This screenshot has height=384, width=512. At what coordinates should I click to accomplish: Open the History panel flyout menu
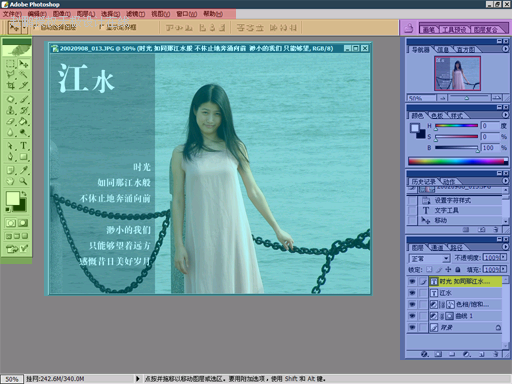coord(505,181)
